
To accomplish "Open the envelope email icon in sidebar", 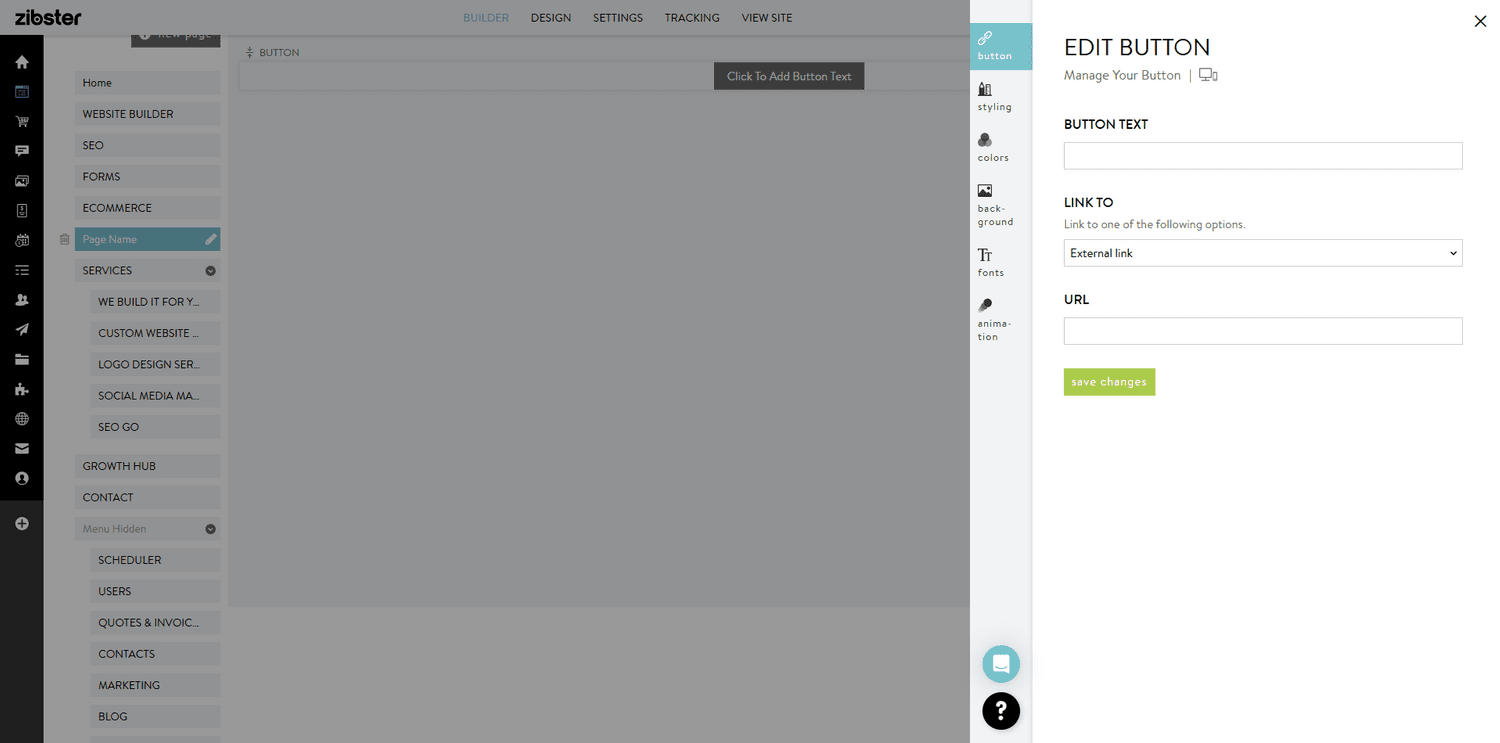I will point(21,449).
